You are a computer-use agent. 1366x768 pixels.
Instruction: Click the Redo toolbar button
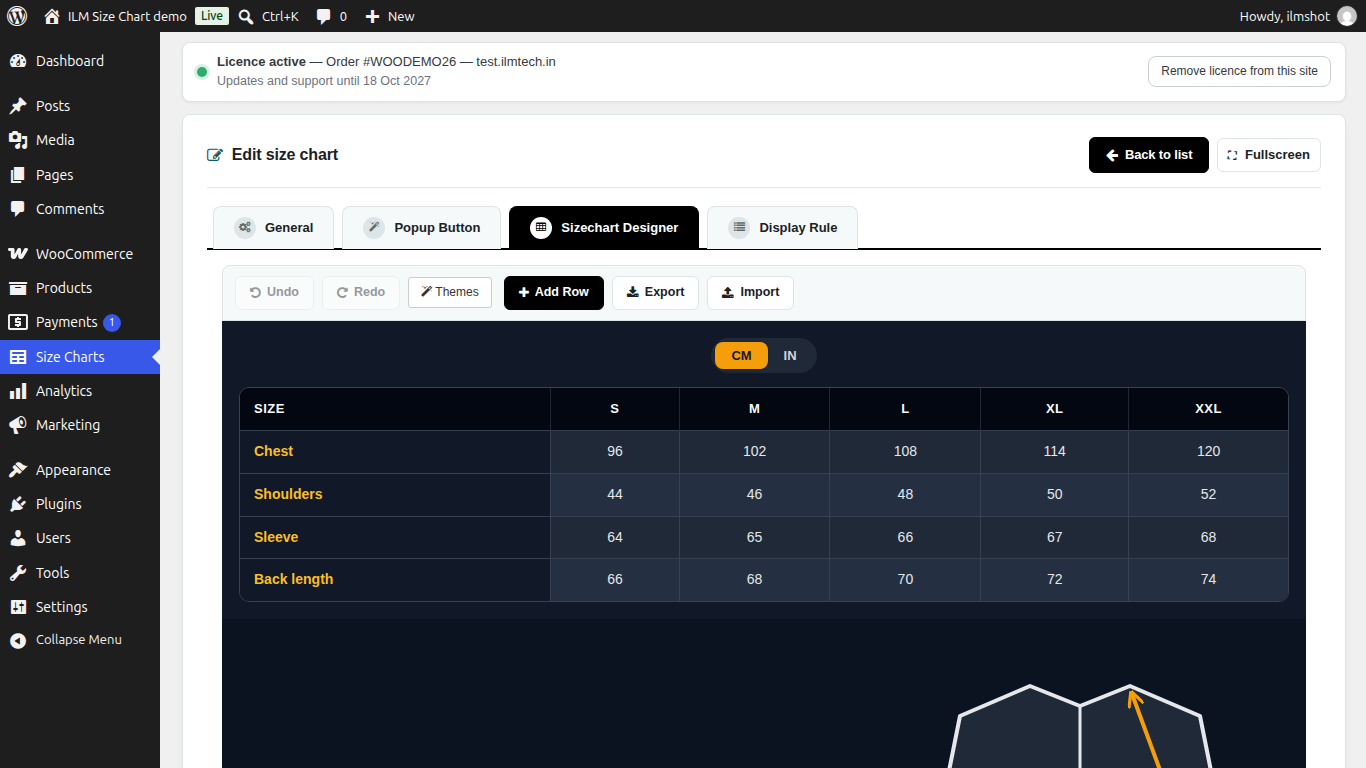[x=361, y=292]
